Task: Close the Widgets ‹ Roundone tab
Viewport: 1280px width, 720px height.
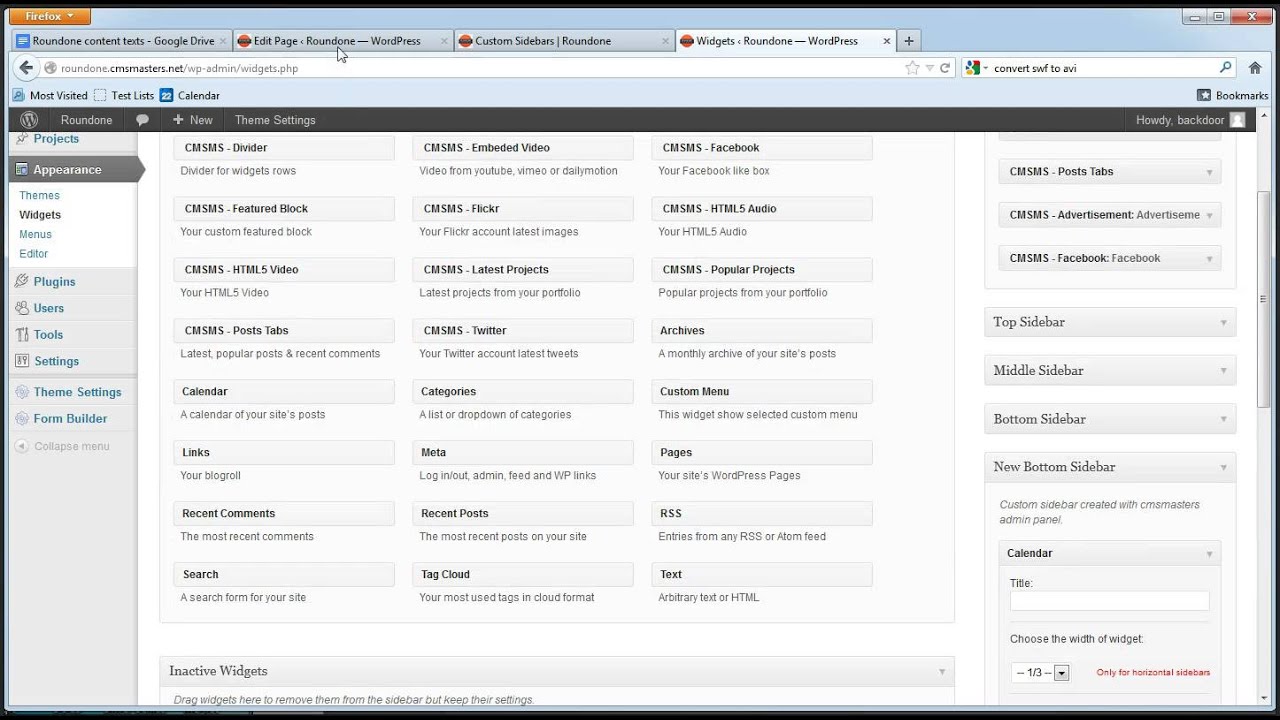Action: (886, 41)
